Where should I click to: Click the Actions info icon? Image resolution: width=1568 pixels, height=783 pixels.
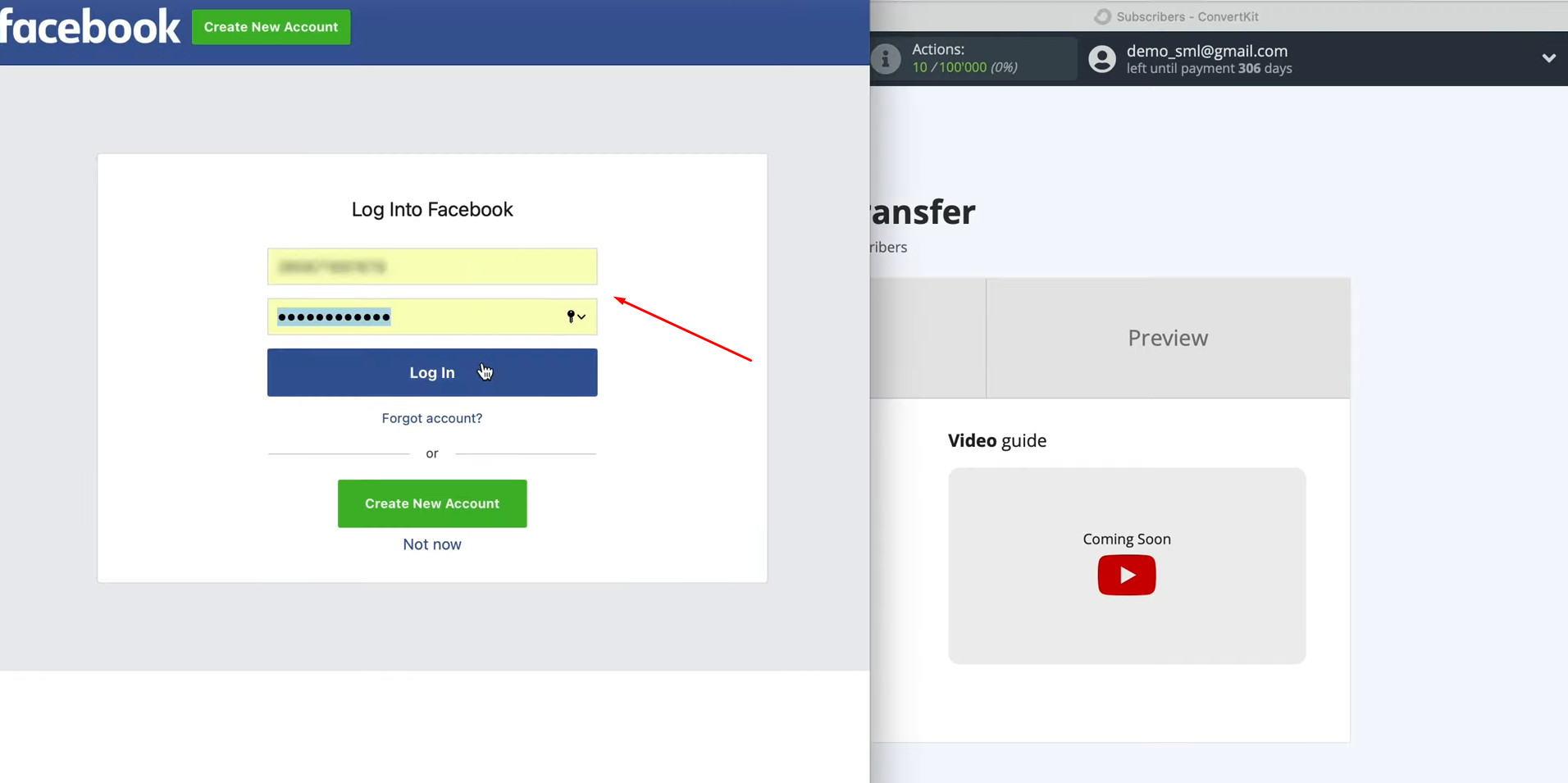click(886, 59)
